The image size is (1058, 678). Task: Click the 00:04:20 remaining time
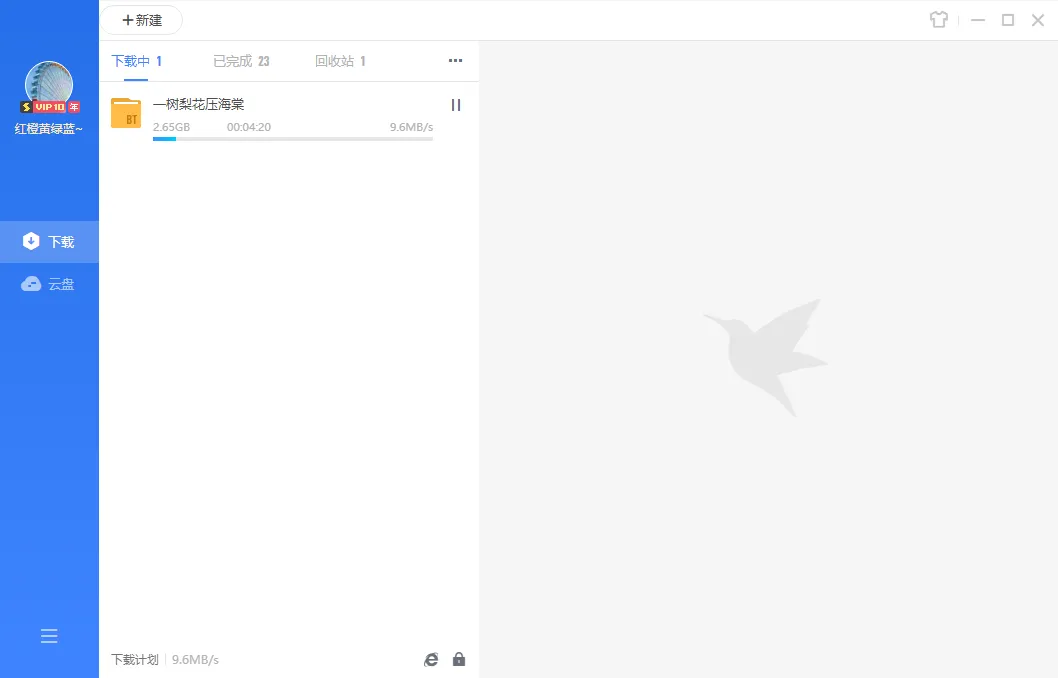click(x=249, y=127)
